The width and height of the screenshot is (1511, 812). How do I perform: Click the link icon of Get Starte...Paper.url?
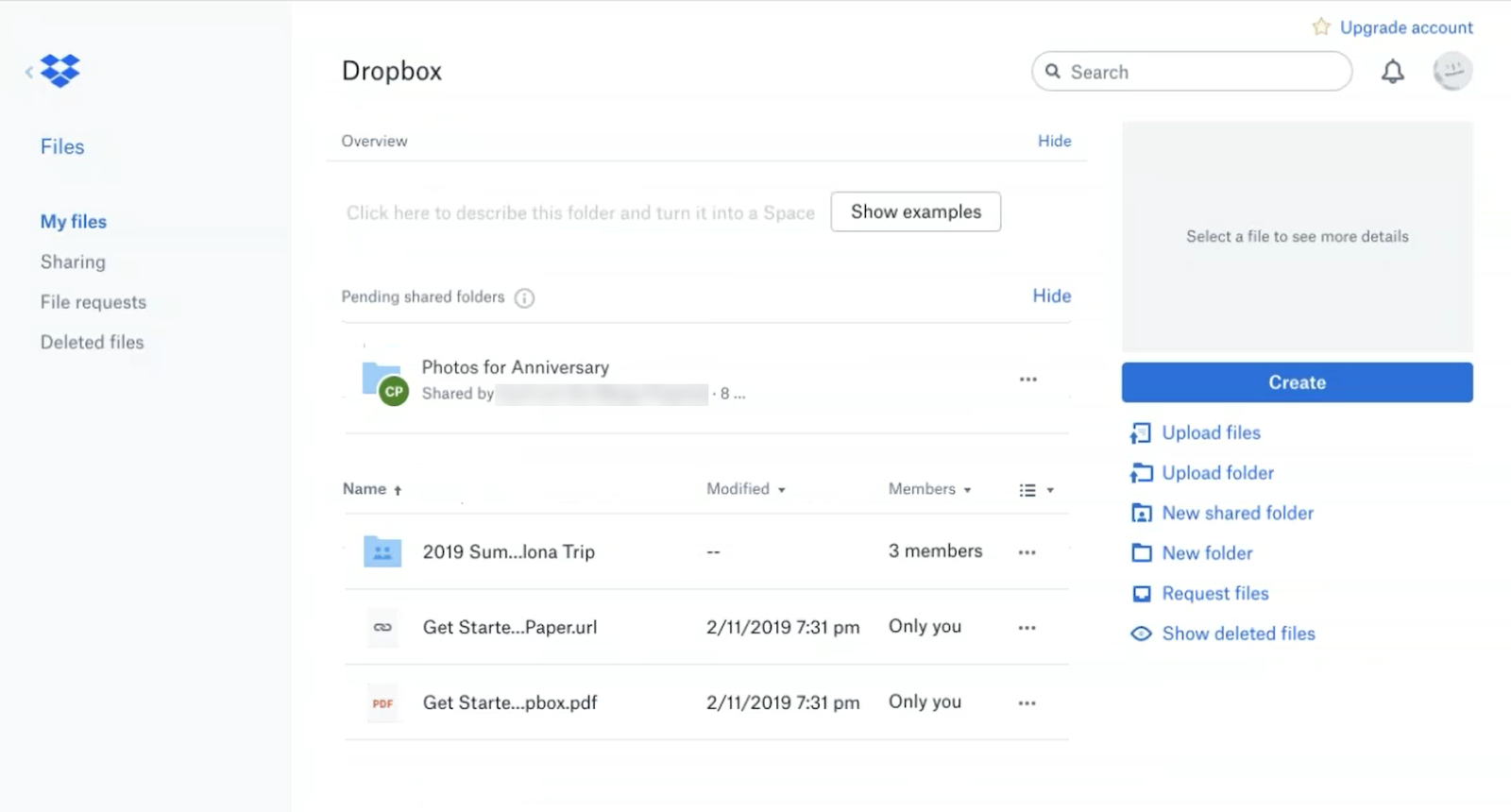382,627
